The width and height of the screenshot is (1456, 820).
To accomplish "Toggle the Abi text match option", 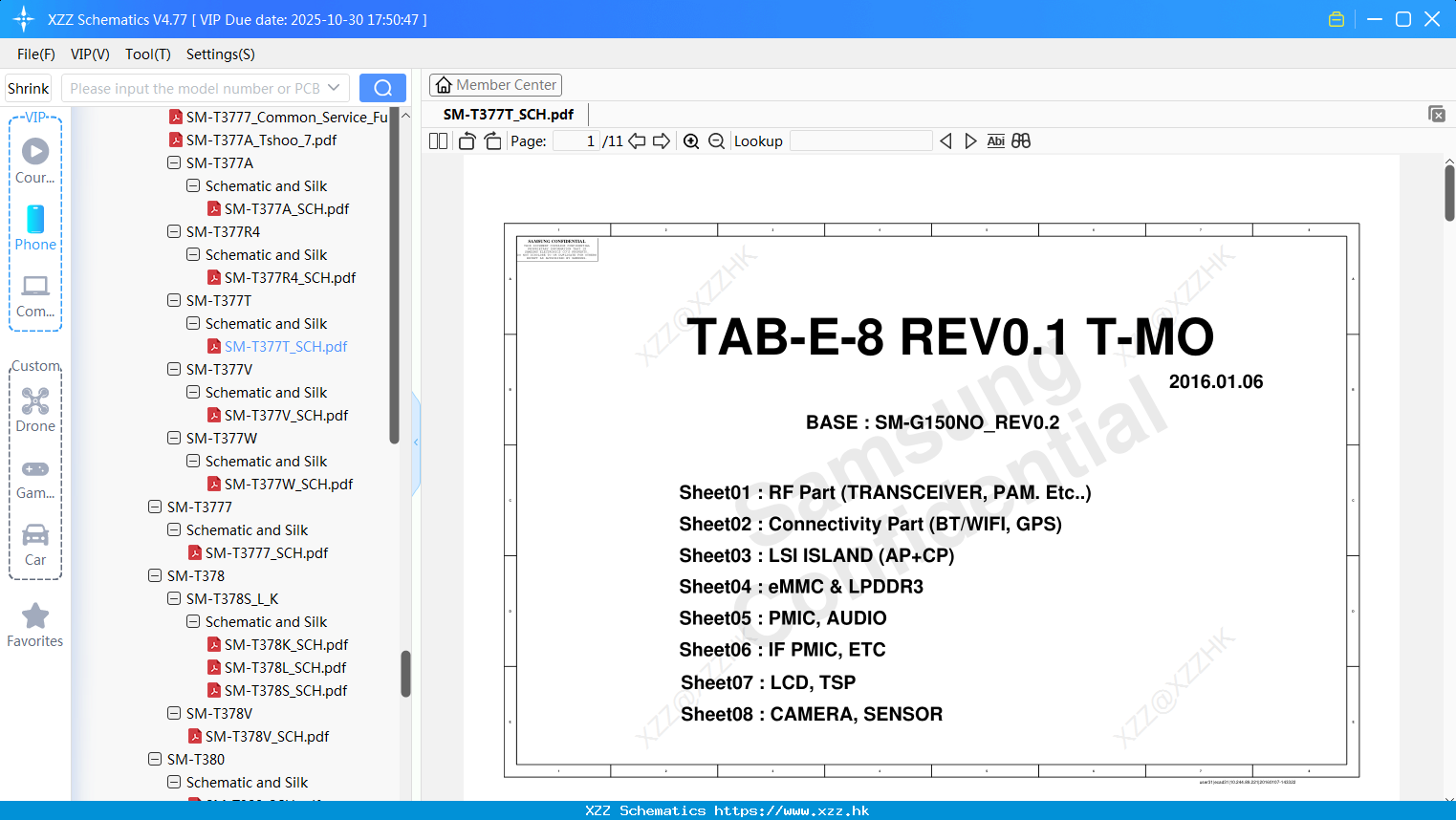I will pyautogui.click(x=995, y=140).
